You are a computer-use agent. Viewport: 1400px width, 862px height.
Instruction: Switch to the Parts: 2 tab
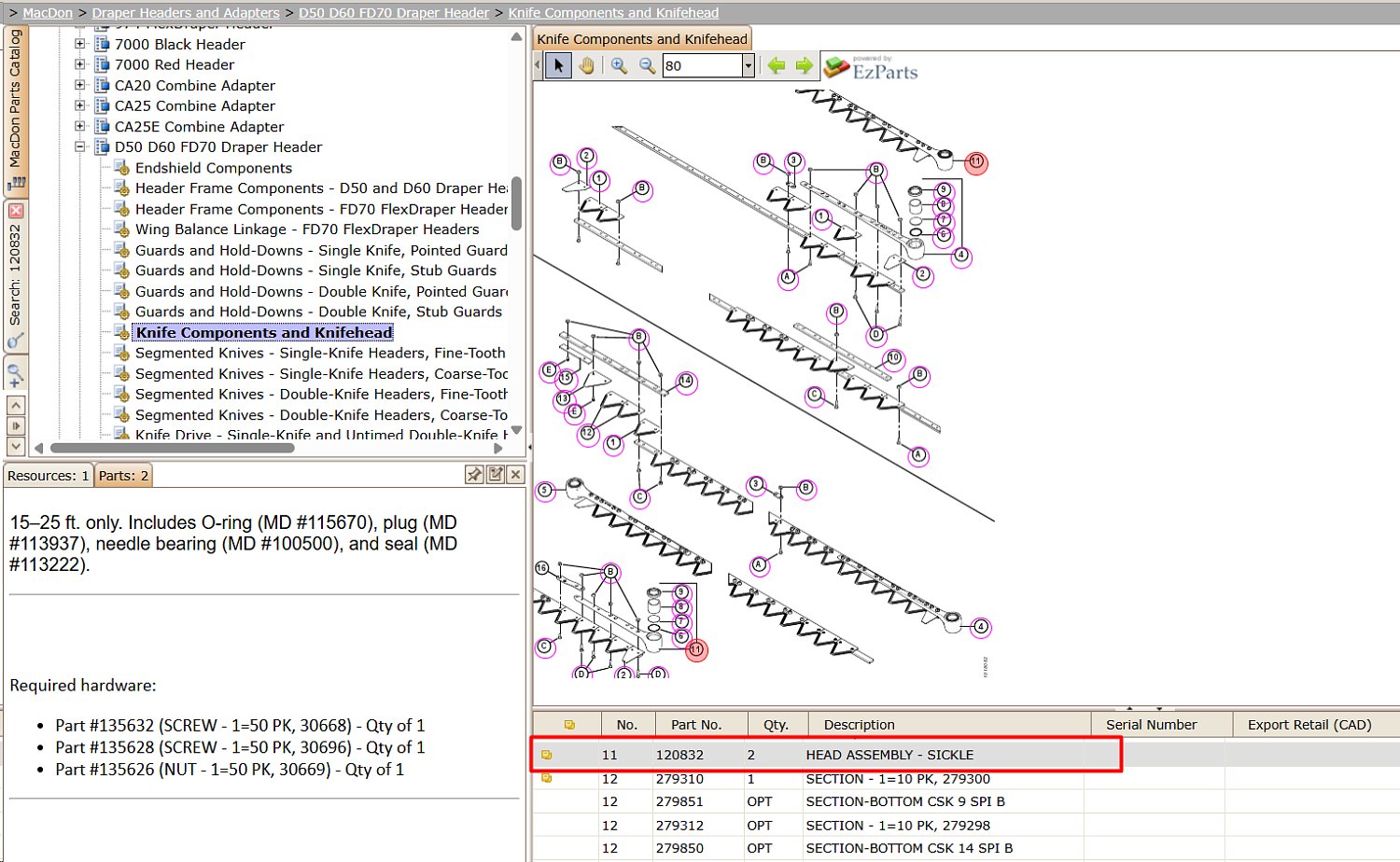(123, 476)
